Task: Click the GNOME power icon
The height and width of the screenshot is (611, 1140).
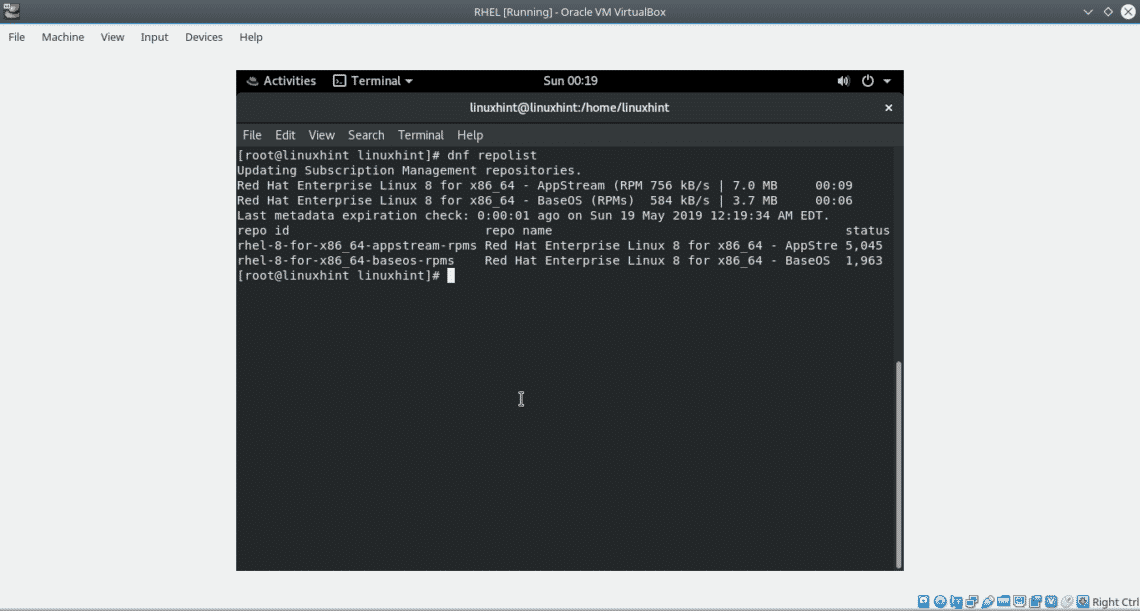Action: [x=867, y=81]
